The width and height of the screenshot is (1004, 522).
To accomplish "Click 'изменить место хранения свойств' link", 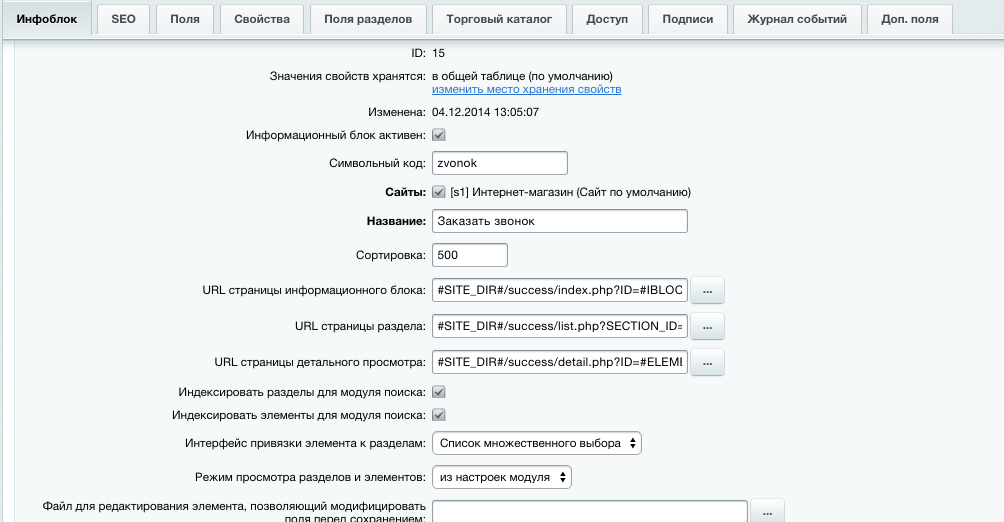I will 526,90.
